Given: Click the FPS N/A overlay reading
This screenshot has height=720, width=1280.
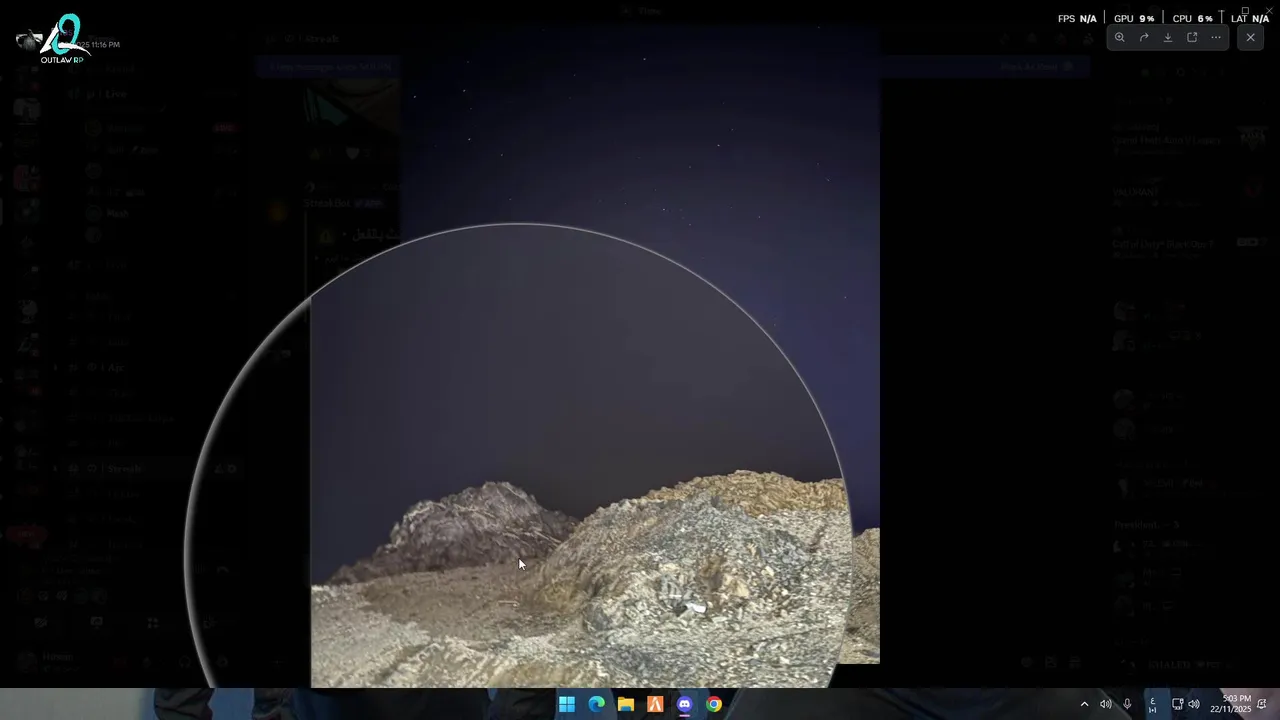Looking at the screenshot, I should point(1077,19).
